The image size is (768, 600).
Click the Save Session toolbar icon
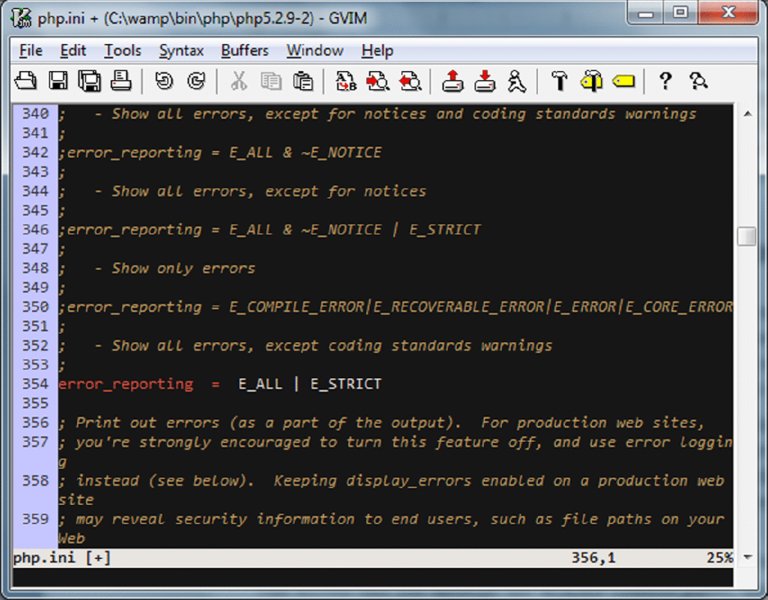coord(484,81)
